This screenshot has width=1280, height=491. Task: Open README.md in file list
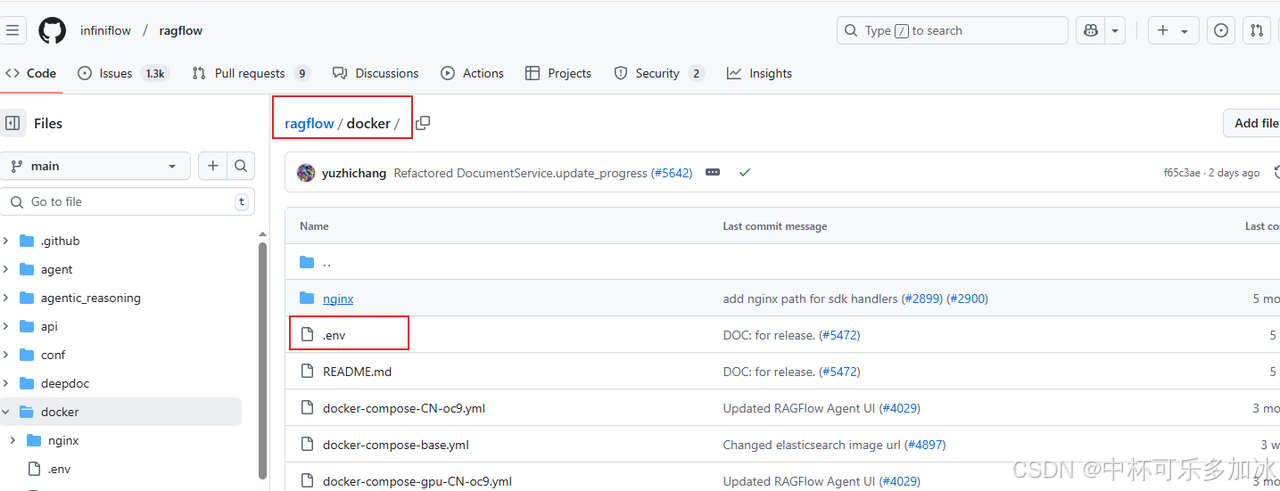(357, 371)
